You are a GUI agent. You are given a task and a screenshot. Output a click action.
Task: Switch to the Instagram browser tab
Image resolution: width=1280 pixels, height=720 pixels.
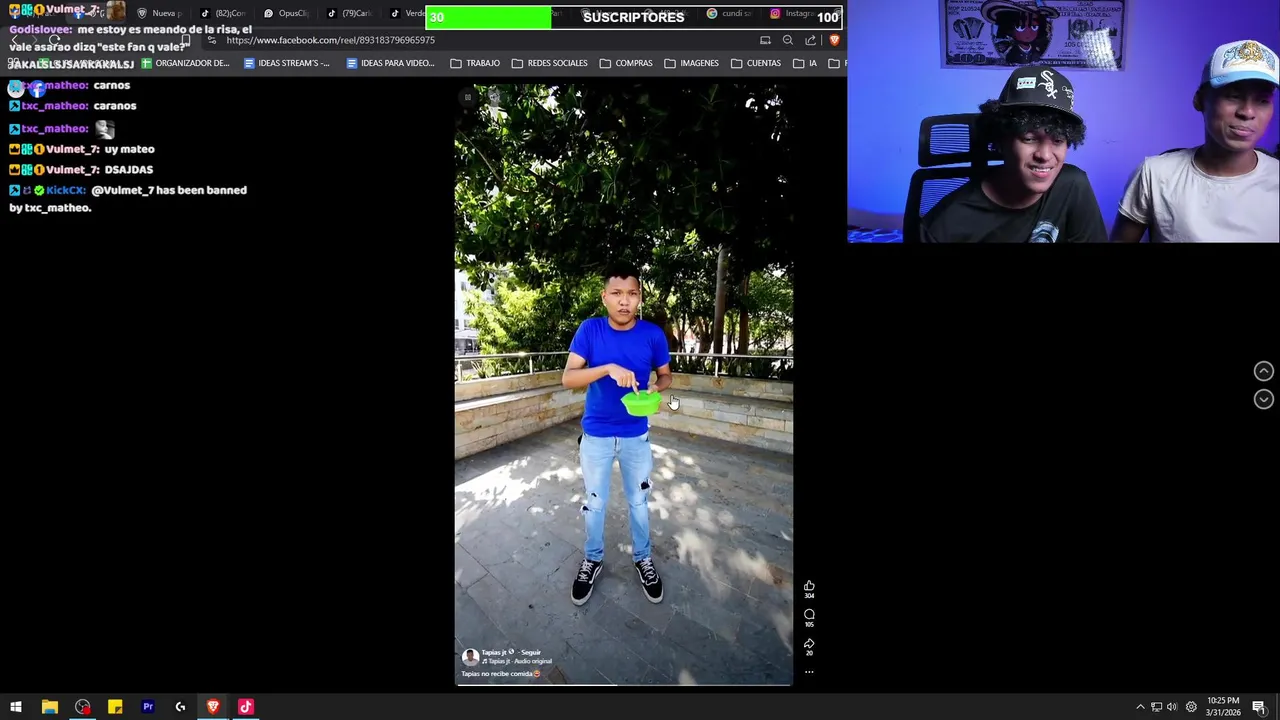point(792,13)
